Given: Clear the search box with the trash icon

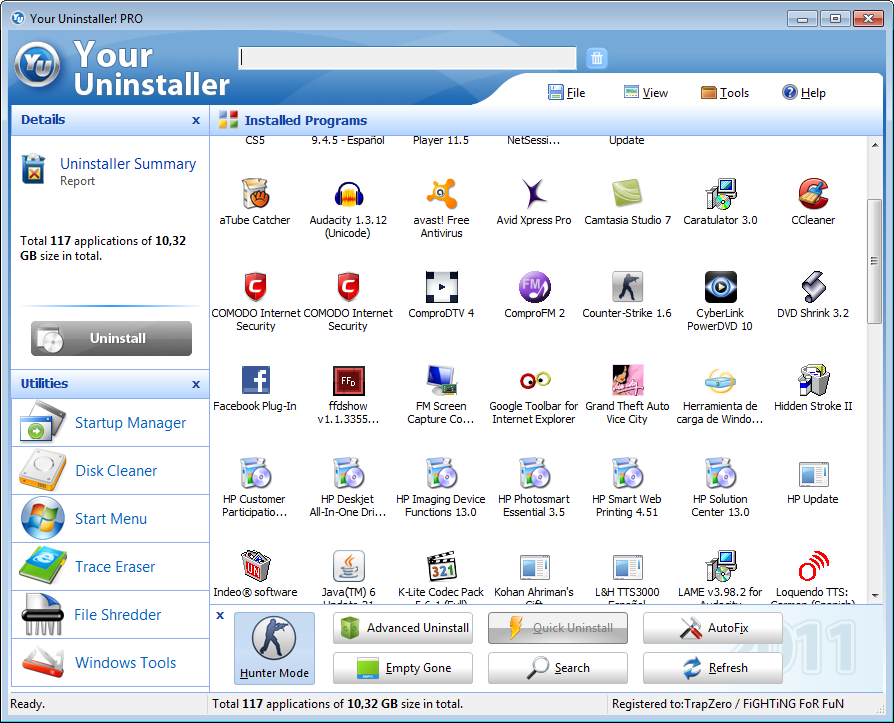Looking at the screenshot, I should pos(596,58).
